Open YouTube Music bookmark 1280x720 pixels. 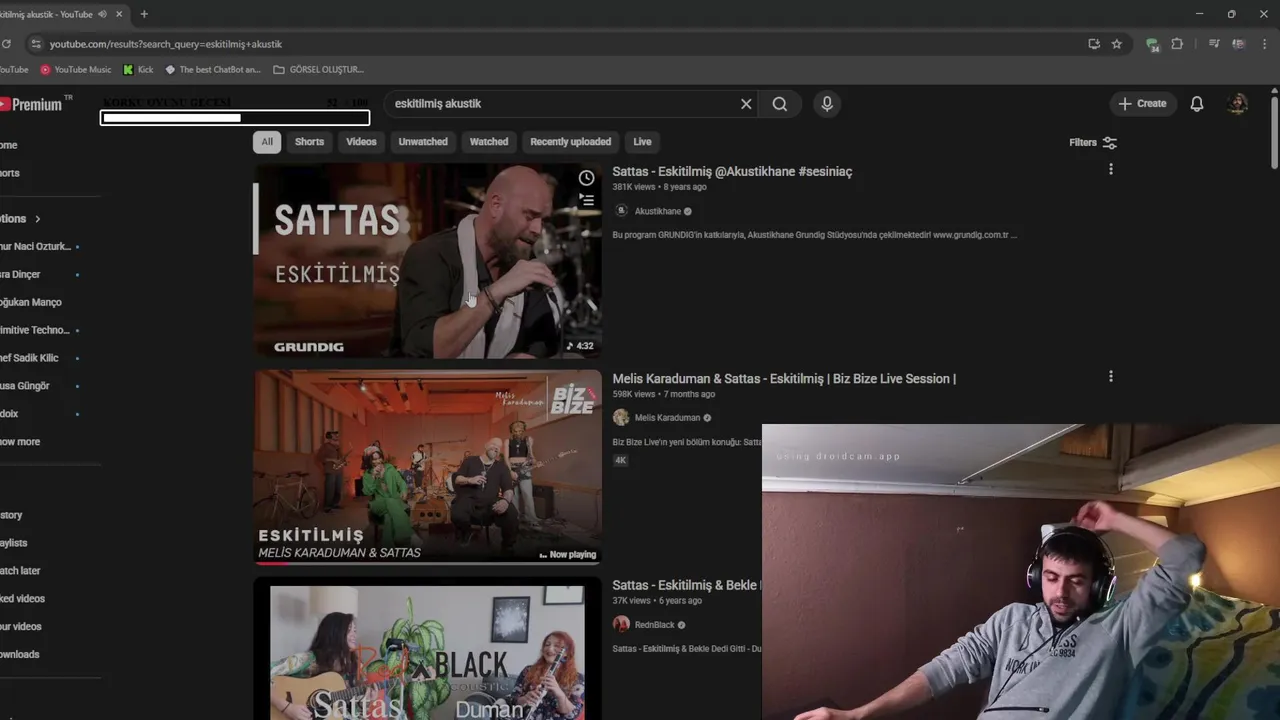(x=75, y=70)
